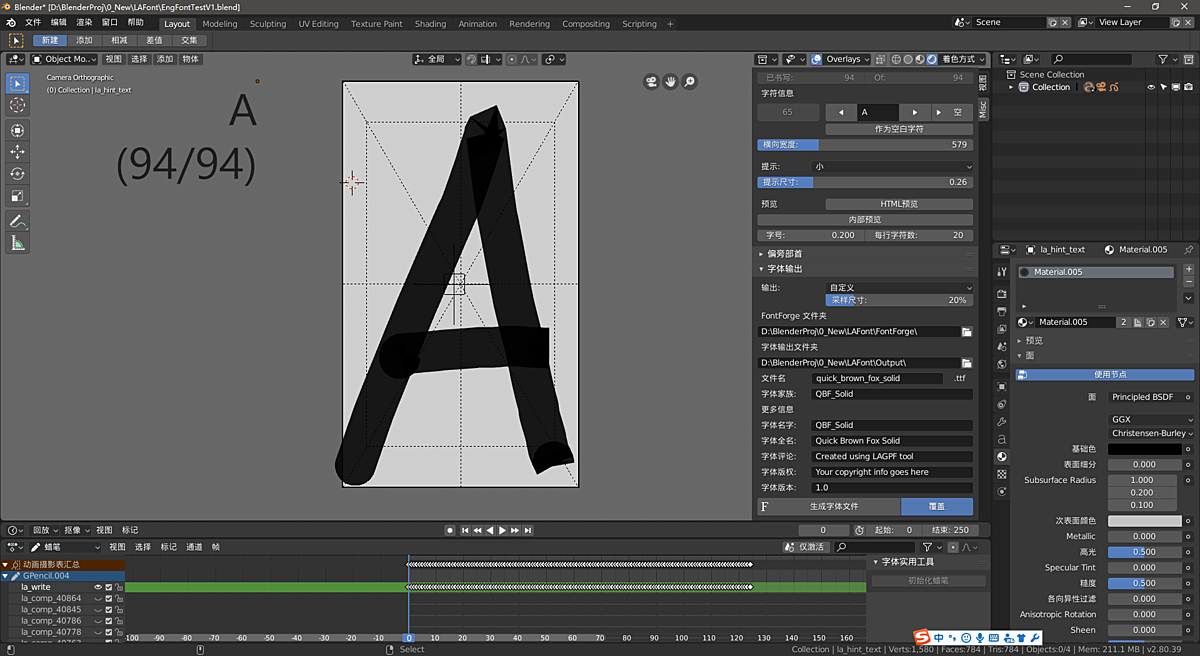The image size is (1200, 656).
Task: Switch to the Sculpting workspace tab
Action: [267, 24]
